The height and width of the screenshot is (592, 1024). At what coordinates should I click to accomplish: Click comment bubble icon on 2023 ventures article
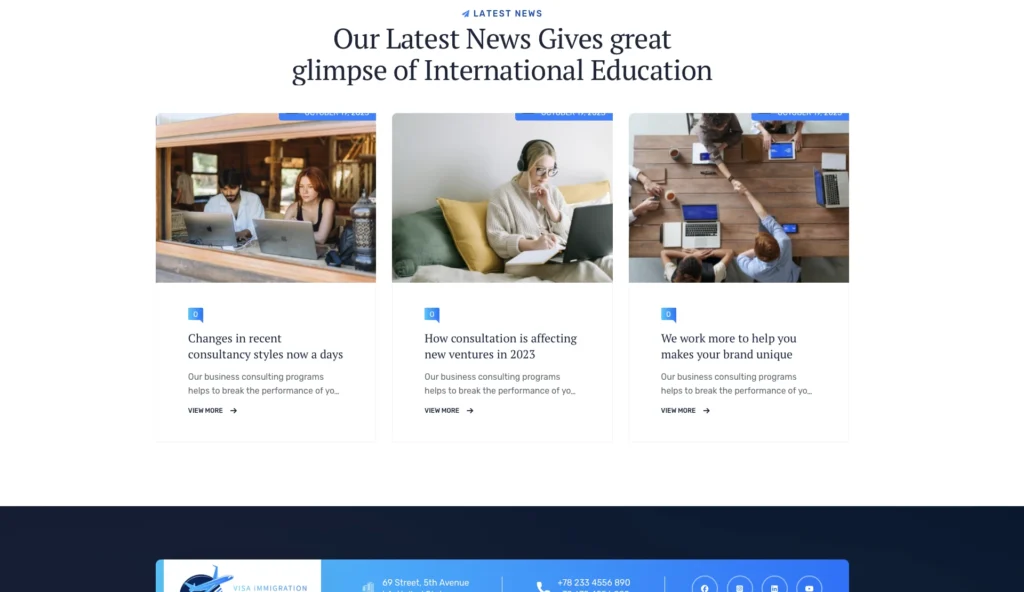pyautogui.click(x=431, y=314)
